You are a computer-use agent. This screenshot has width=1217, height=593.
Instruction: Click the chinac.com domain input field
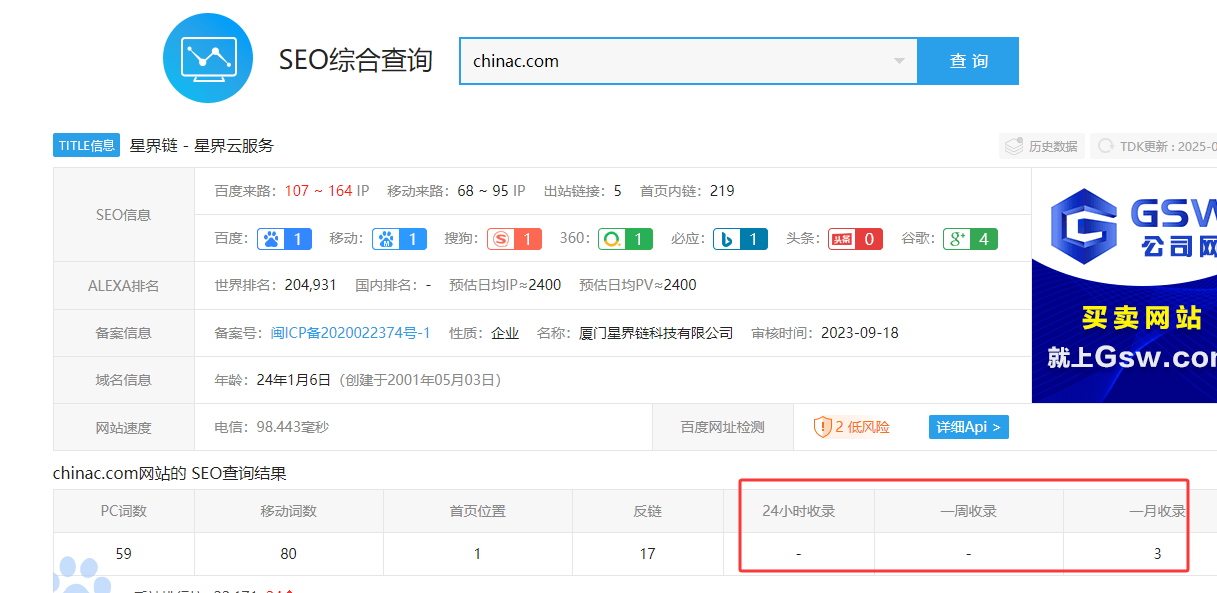(688, 61)
